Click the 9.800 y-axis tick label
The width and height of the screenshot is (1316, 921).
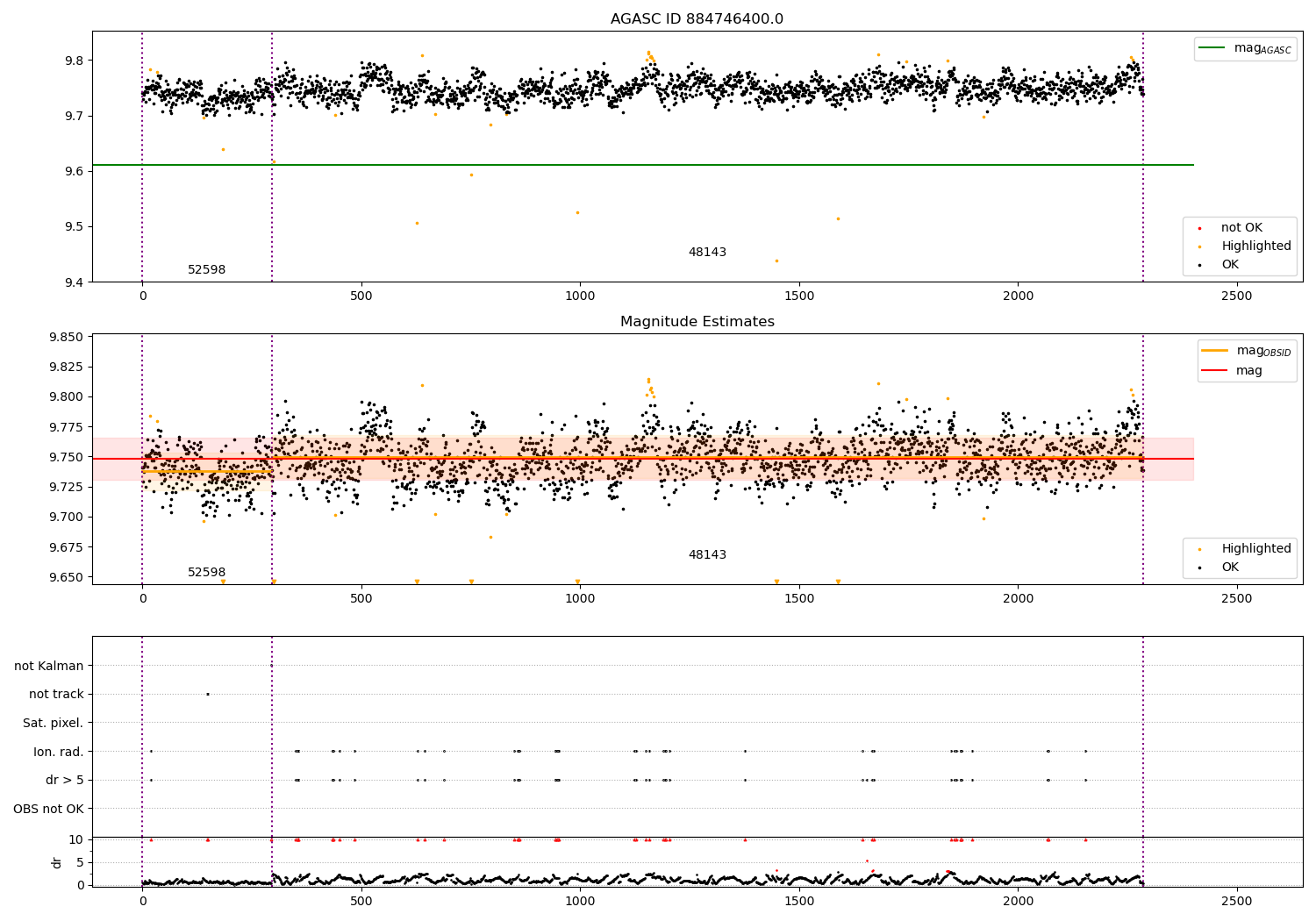67,396
